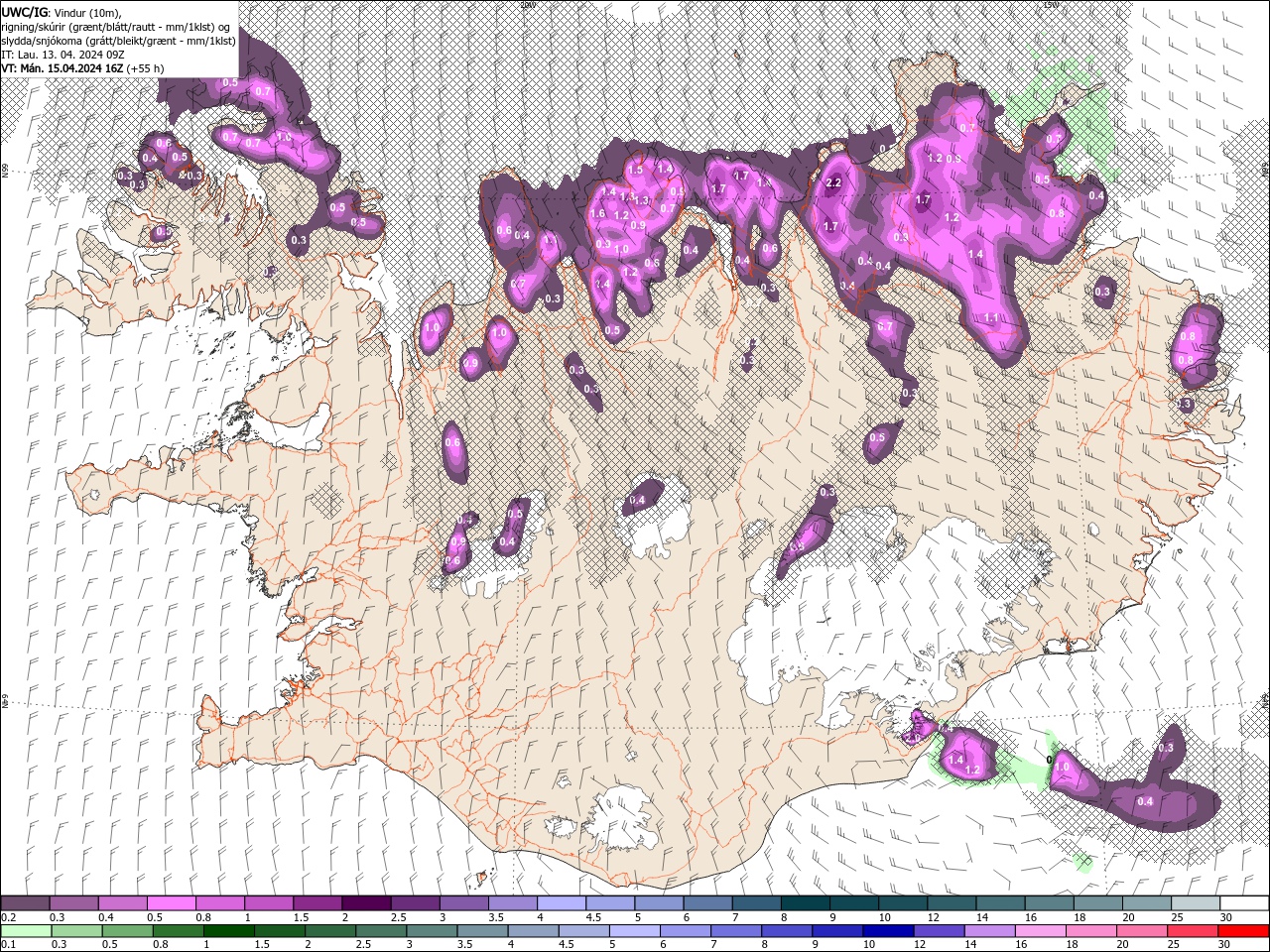This screenshot has width=1270, height=952.
Task: Select the darkest teal legend swatch at 8
Action: point(805,903)
